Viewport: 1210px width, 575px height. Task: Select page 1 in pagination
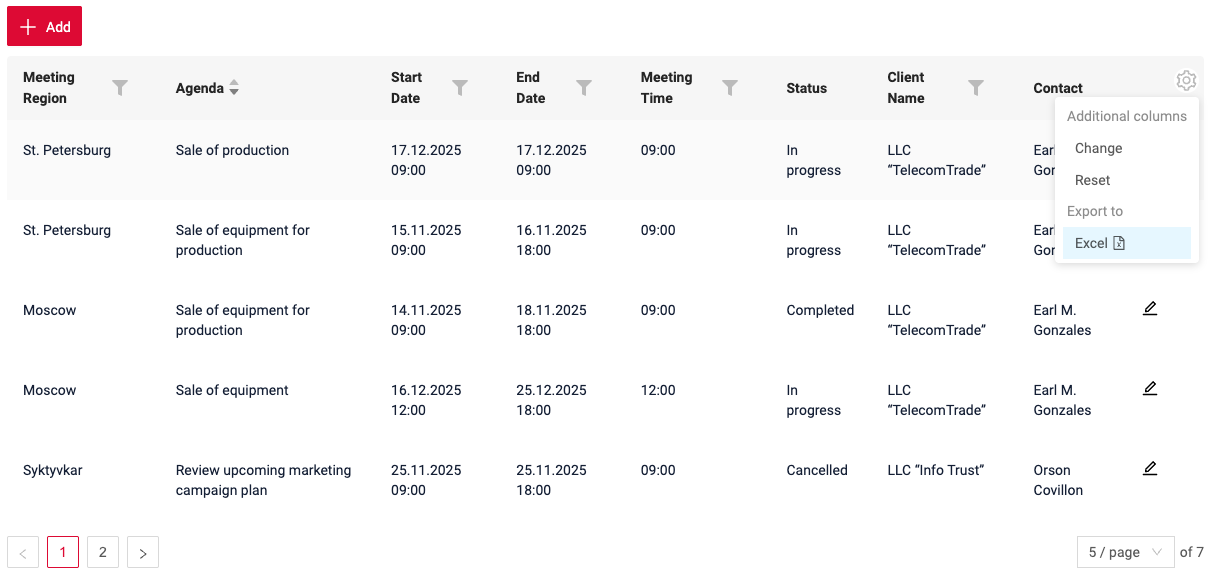tap(63, 552)
